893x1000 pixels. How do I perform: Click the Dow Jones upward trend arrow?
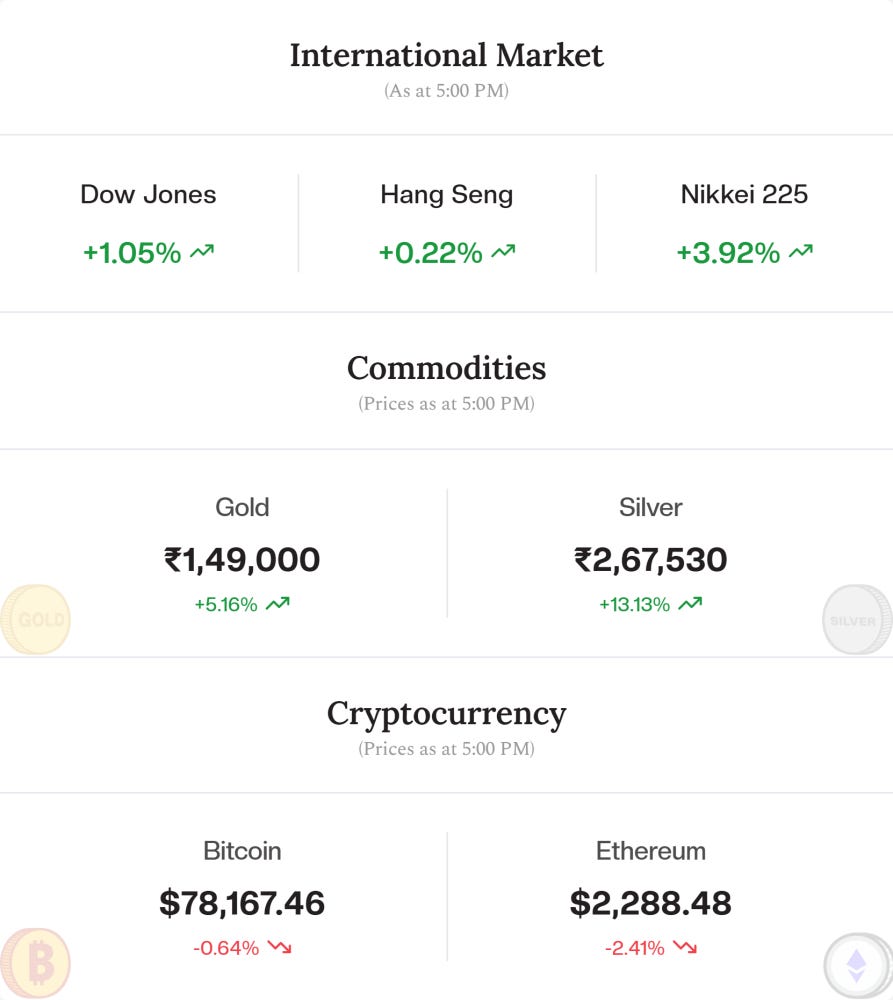(x=202, y=253)
